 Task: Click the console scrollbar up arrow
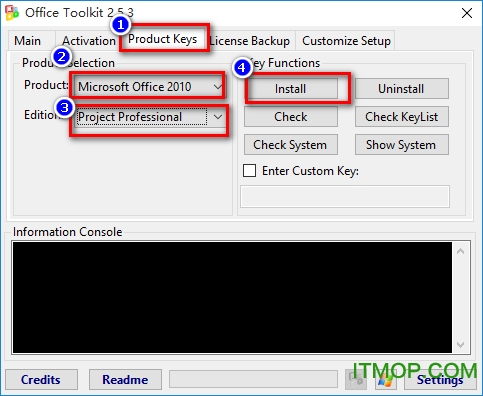click(x=461, y=251)
